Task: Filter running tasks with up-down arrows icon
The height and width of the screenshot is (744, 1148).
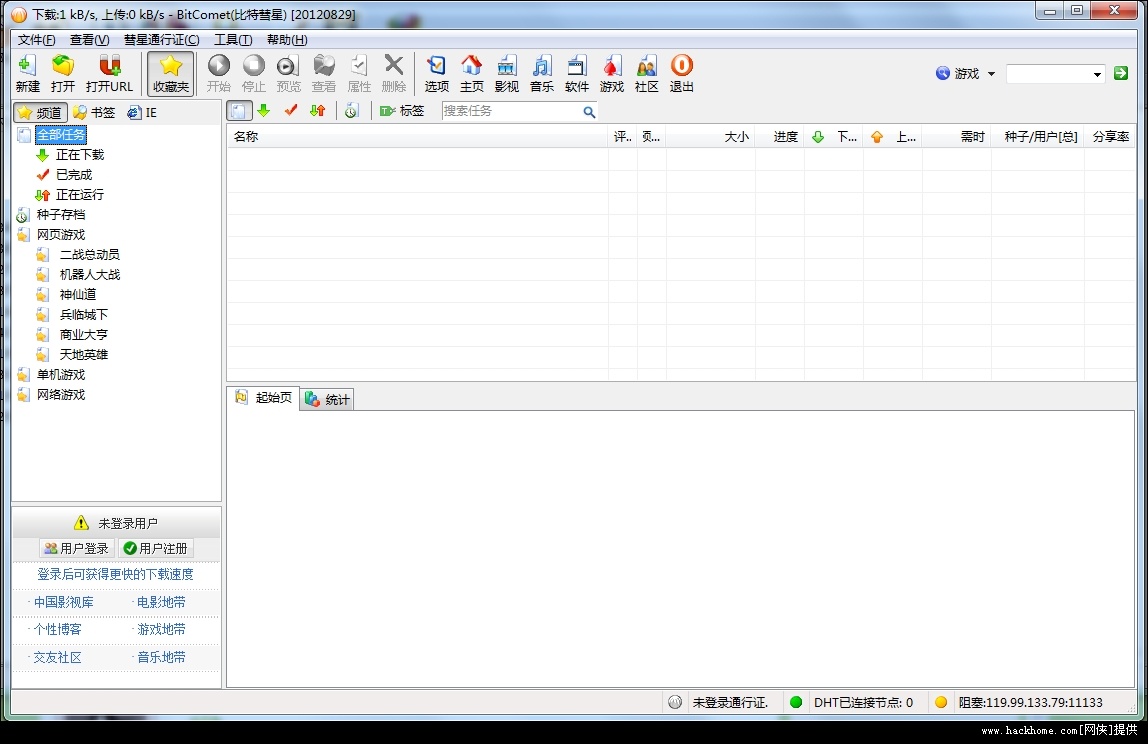Action: 318,111
